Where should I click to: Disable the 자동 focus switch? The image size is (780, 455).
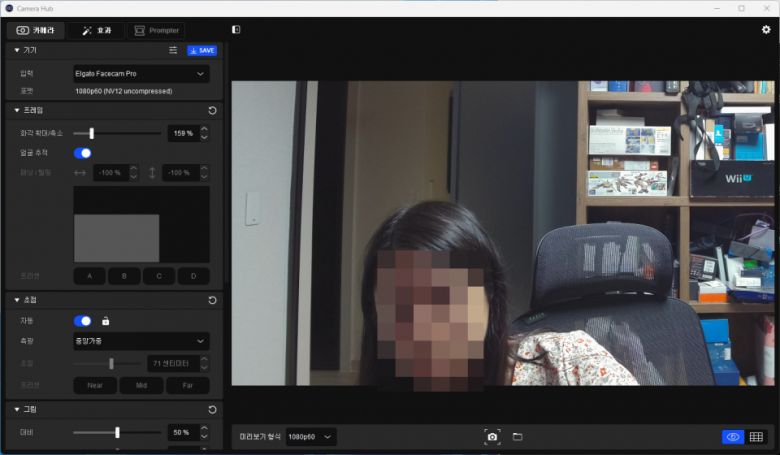[x=83, y=321]
